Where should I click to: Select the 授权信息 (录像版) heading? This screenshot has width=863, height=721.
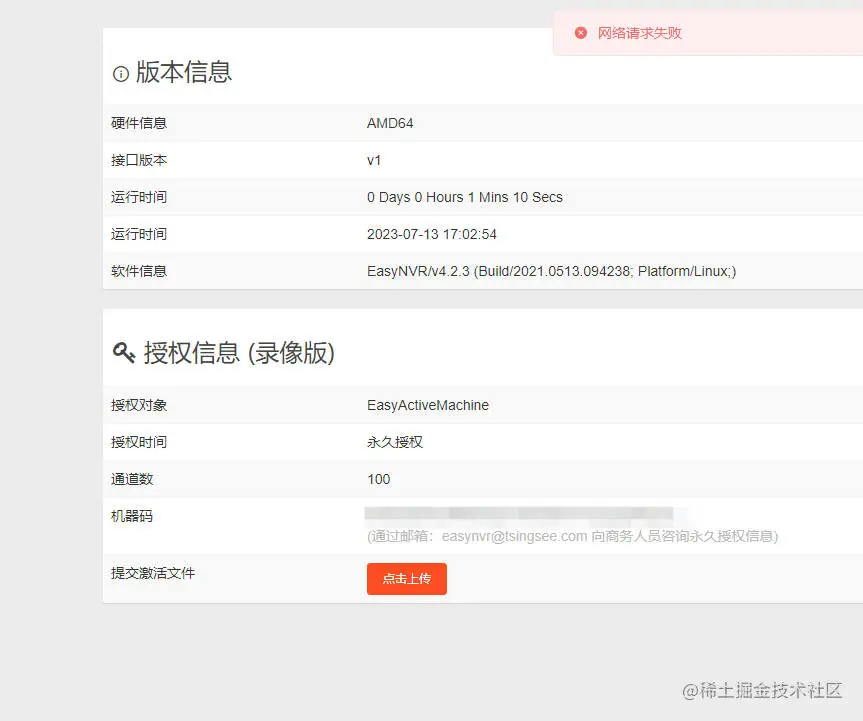239,353
